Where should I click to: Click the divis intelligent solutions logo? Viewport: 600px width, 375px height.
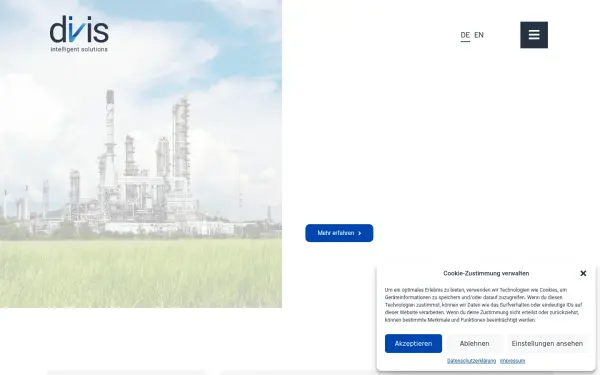click(79, 34)
